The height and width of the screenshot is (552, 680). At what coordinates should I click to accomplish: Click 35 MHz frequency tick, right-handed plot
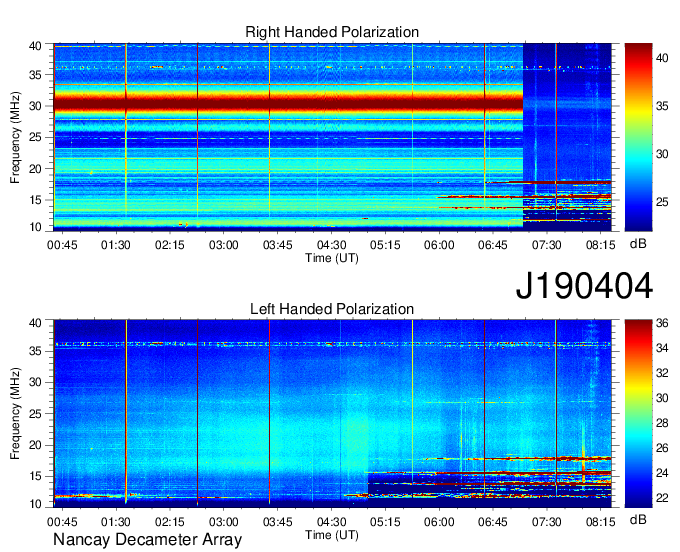coord(36,75)
